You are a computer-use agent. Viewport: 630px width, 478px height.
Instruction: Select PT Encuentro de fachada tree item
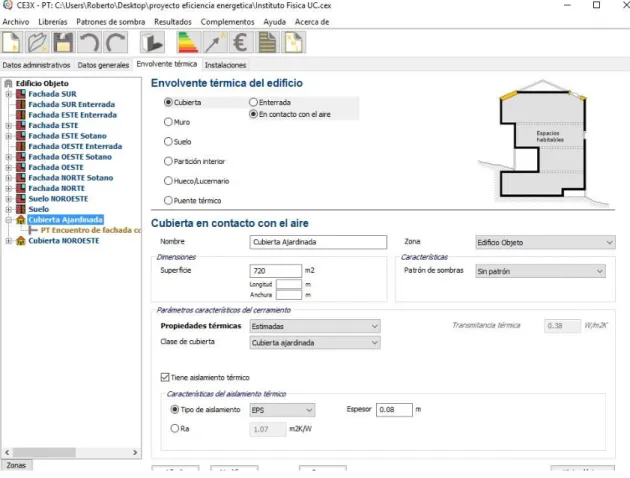click(x=90, y=230)
